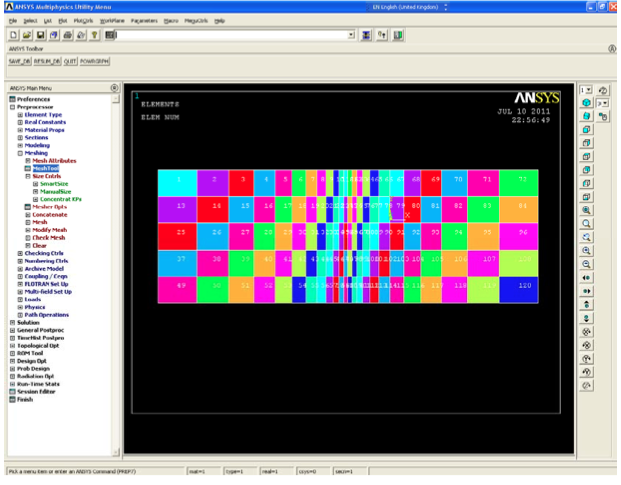Expand the General Postproc node
The height and width of the screenshot is (485, 621).
[12, 330]
